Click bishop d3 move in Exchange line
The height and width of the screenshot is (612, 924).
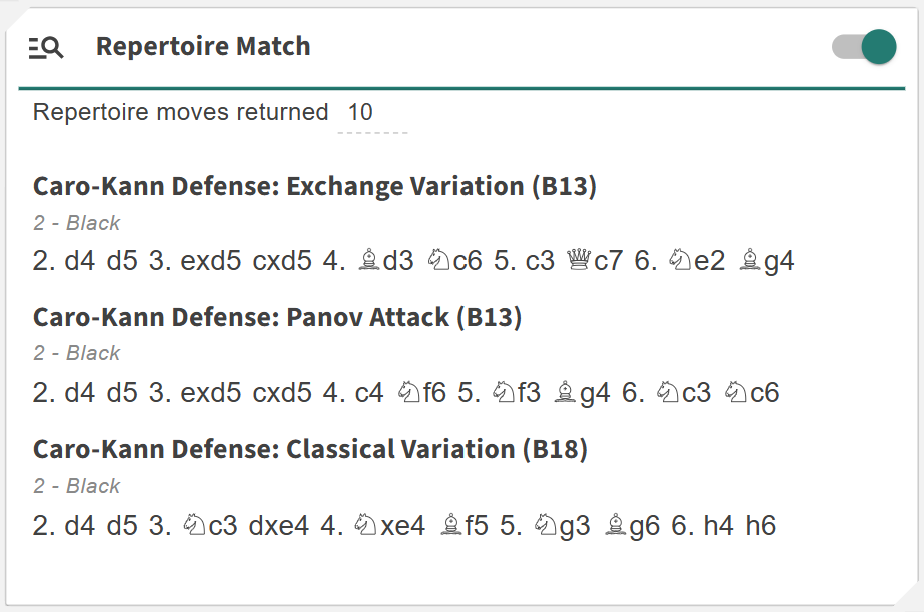coord(384,262)
